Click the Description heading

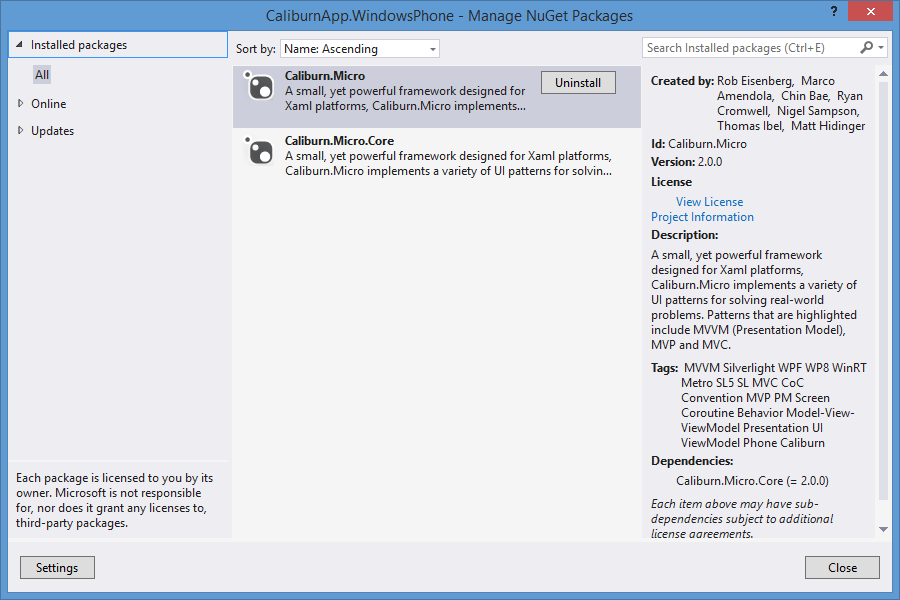tap(685, 235)
